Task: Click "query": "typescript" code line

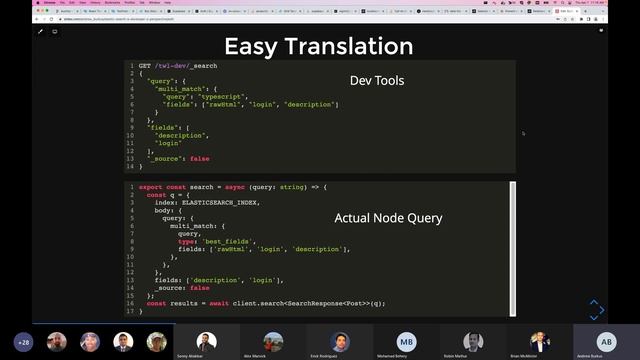Action: [205, 97]
